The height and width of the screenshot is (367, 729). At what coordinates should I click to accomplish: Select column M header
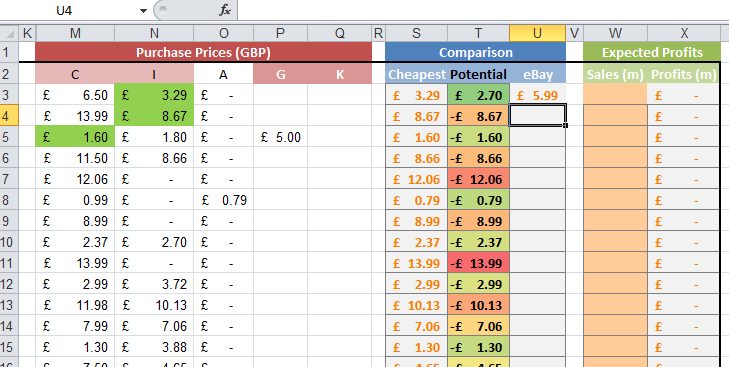tap(75, 33)
